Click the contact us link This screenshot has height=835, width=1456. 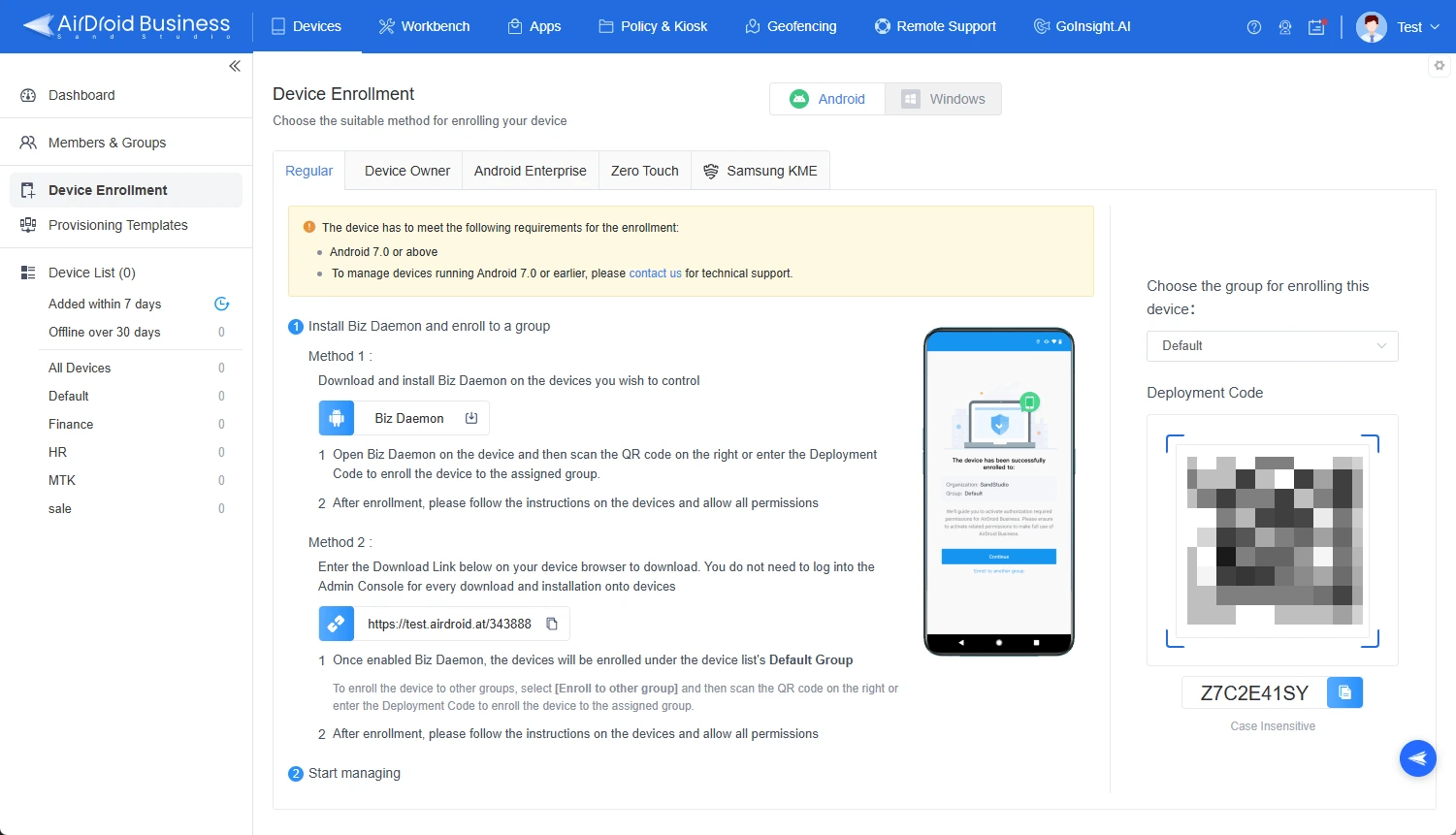click(656, 273)
